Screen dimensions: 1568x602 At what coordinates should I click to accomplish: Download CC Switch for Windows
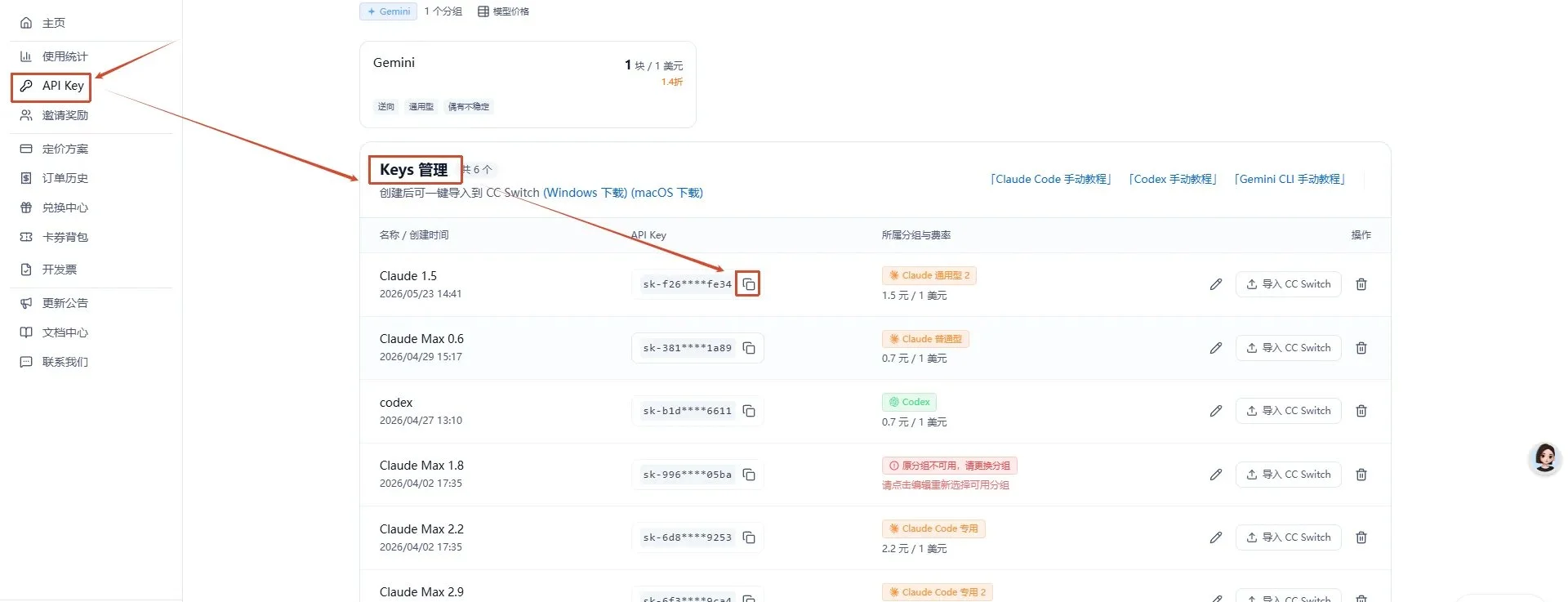point(585,193)
